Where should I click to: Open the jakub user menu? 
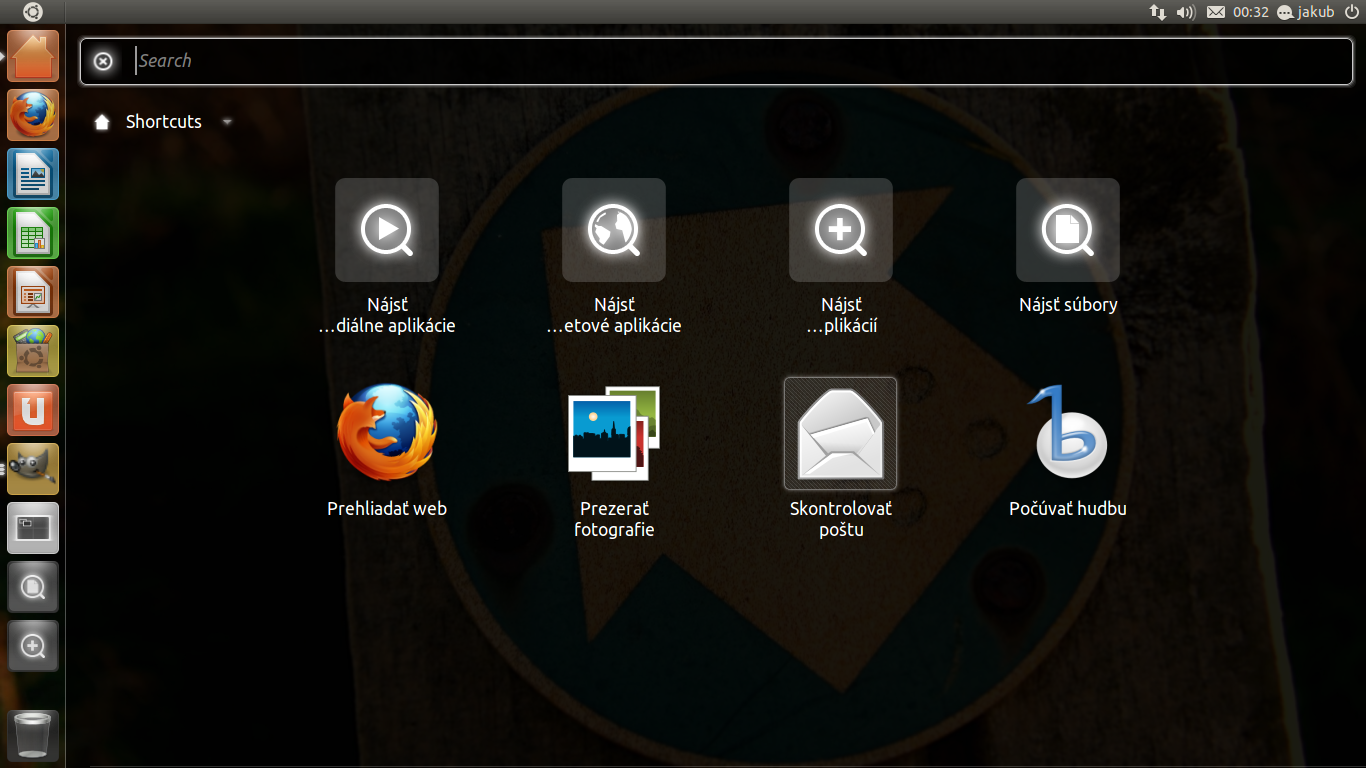coord(1306,12)
